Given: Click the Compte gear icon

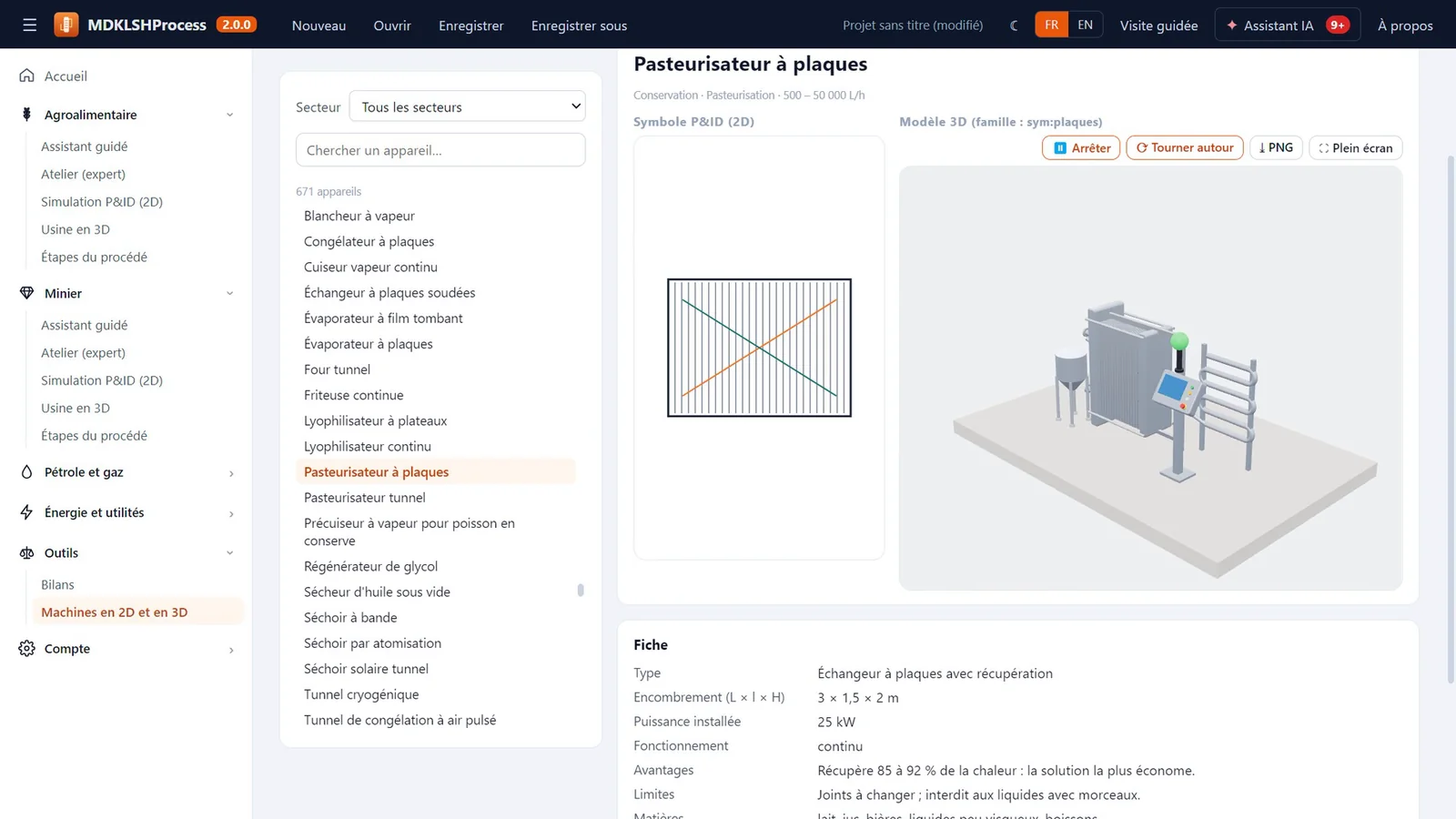Looking at the screenshot, I should click(26, 648).
